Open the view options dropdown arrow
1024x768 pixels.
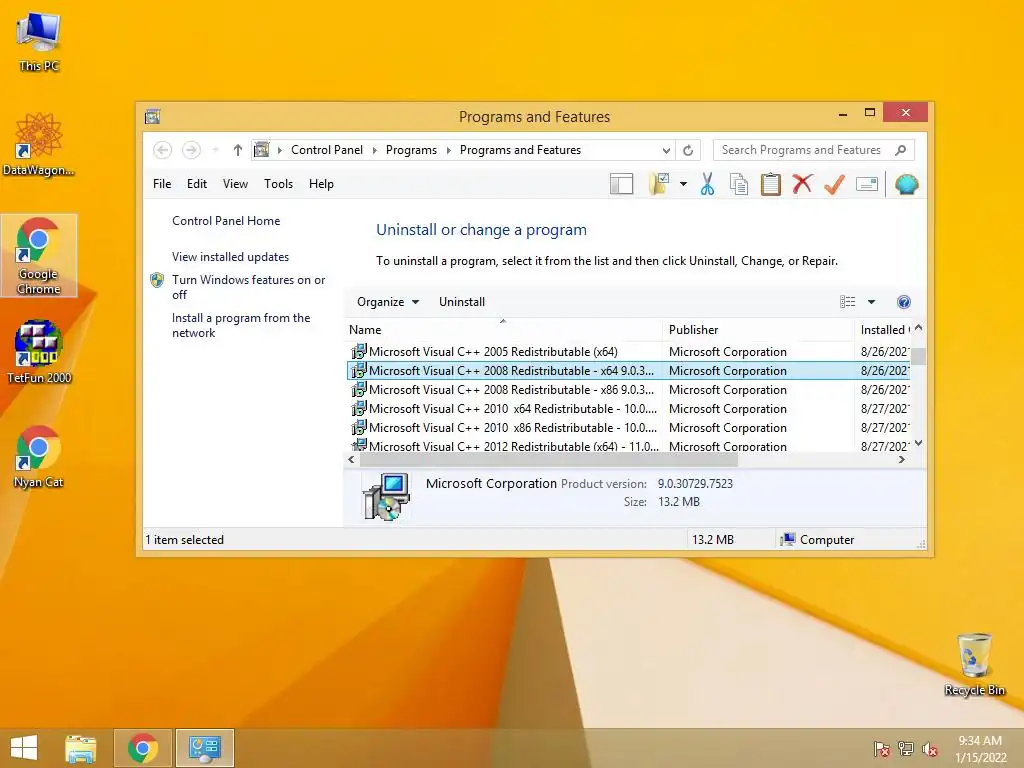(x=871, y=302)
